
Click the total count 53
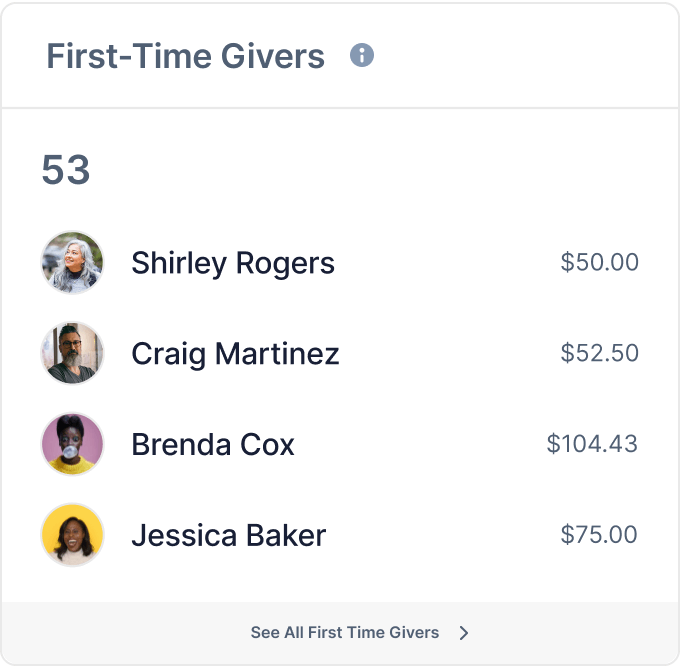pos(66,170)
